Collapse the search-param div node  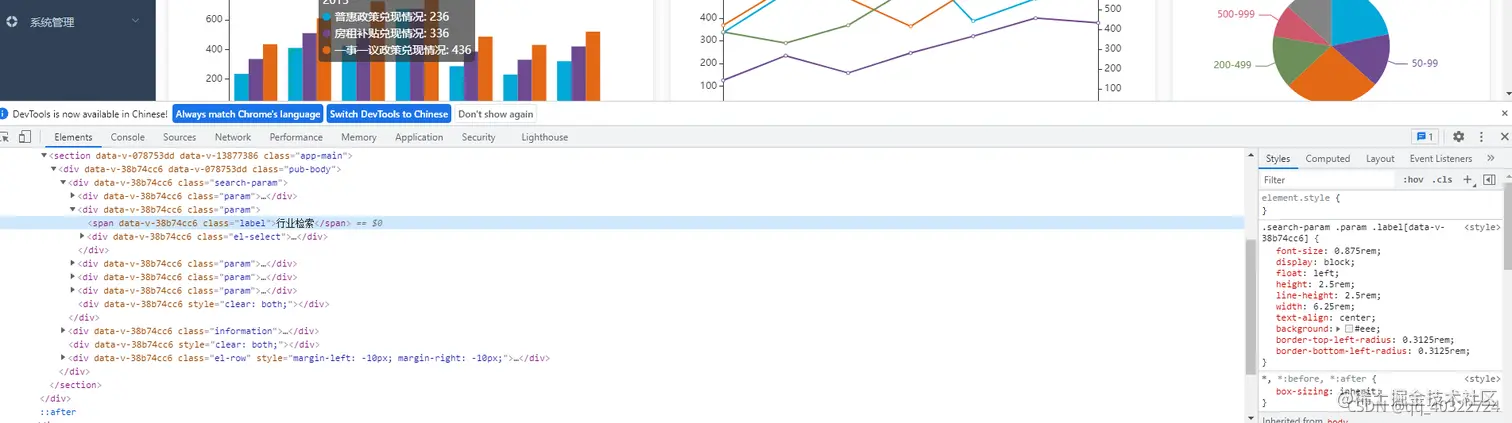pos(63,183)
